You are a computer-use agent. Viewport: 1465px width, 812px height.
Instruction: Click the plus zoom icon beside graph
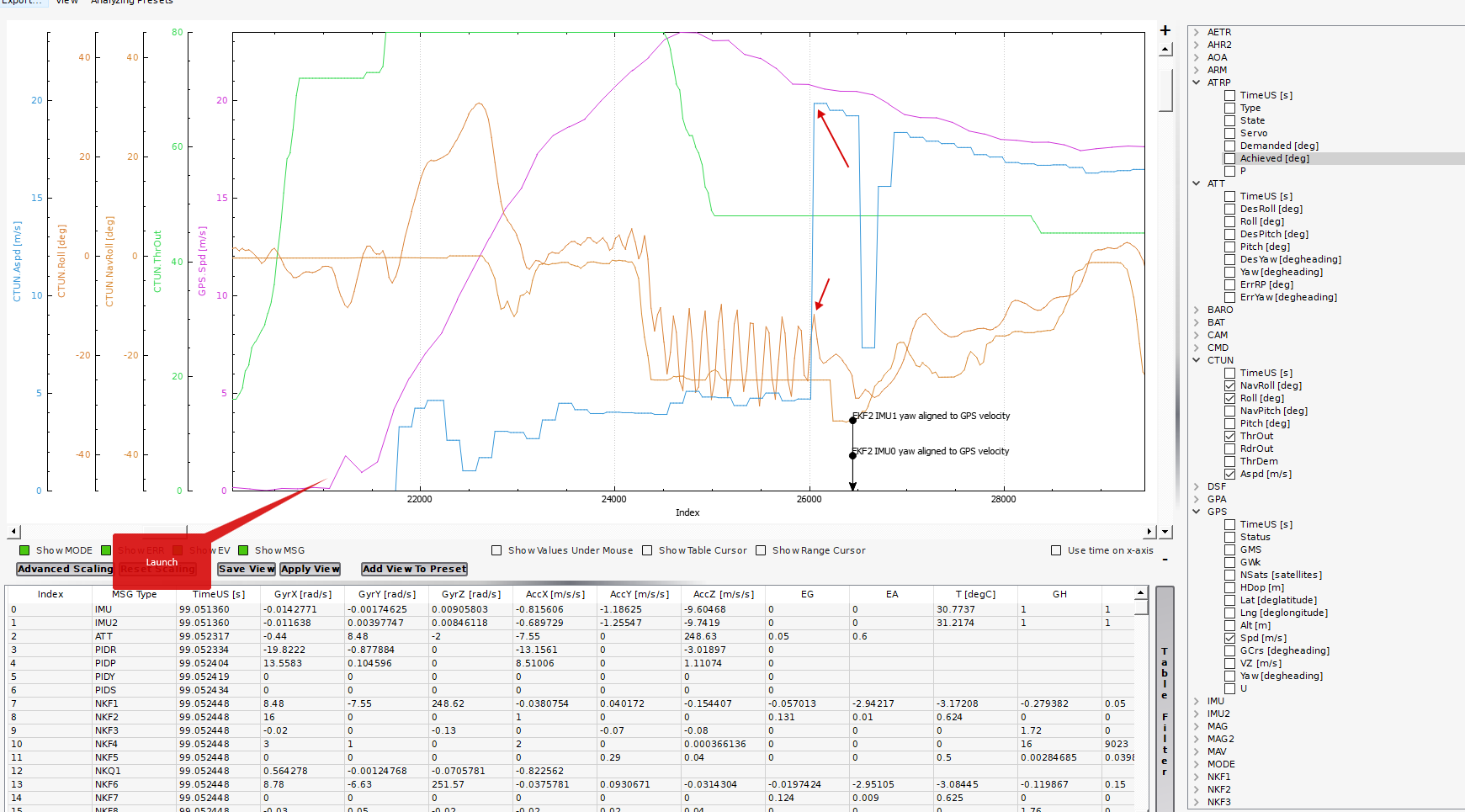point(1165,30)
